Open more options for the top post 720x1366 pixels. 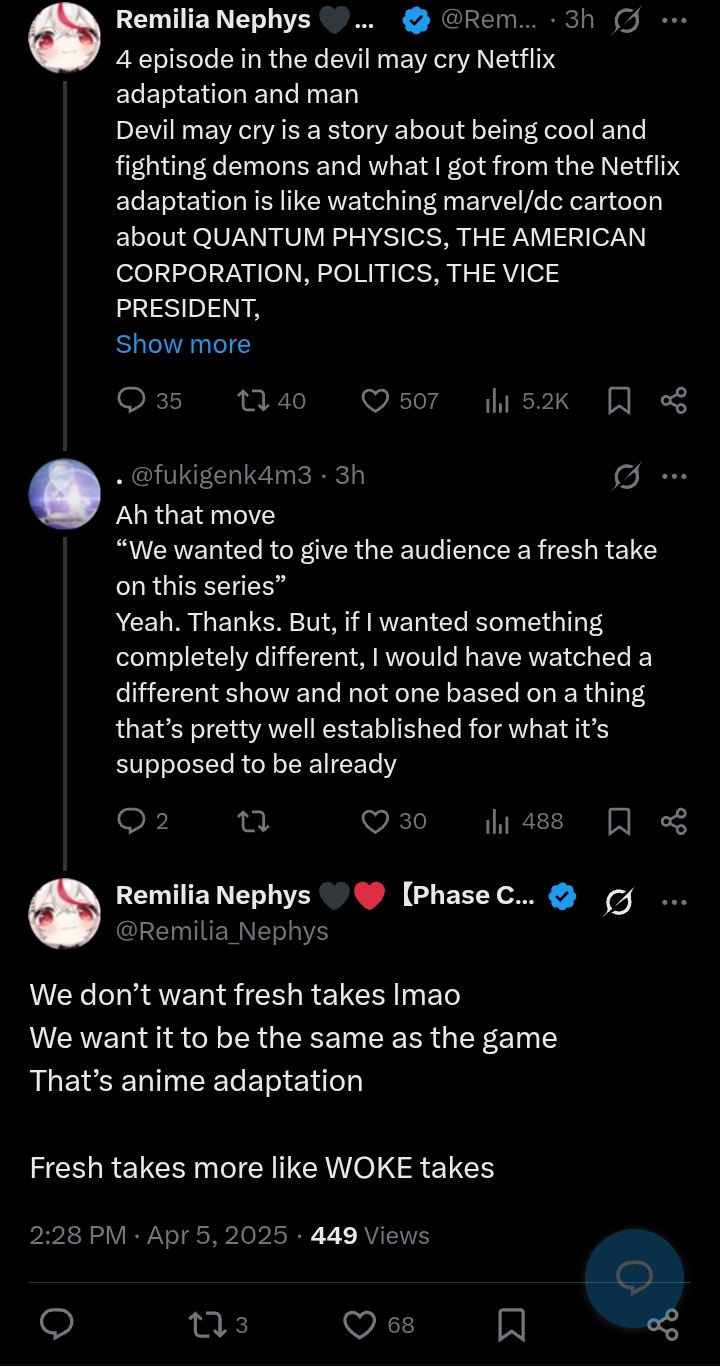tap(674, 19)
